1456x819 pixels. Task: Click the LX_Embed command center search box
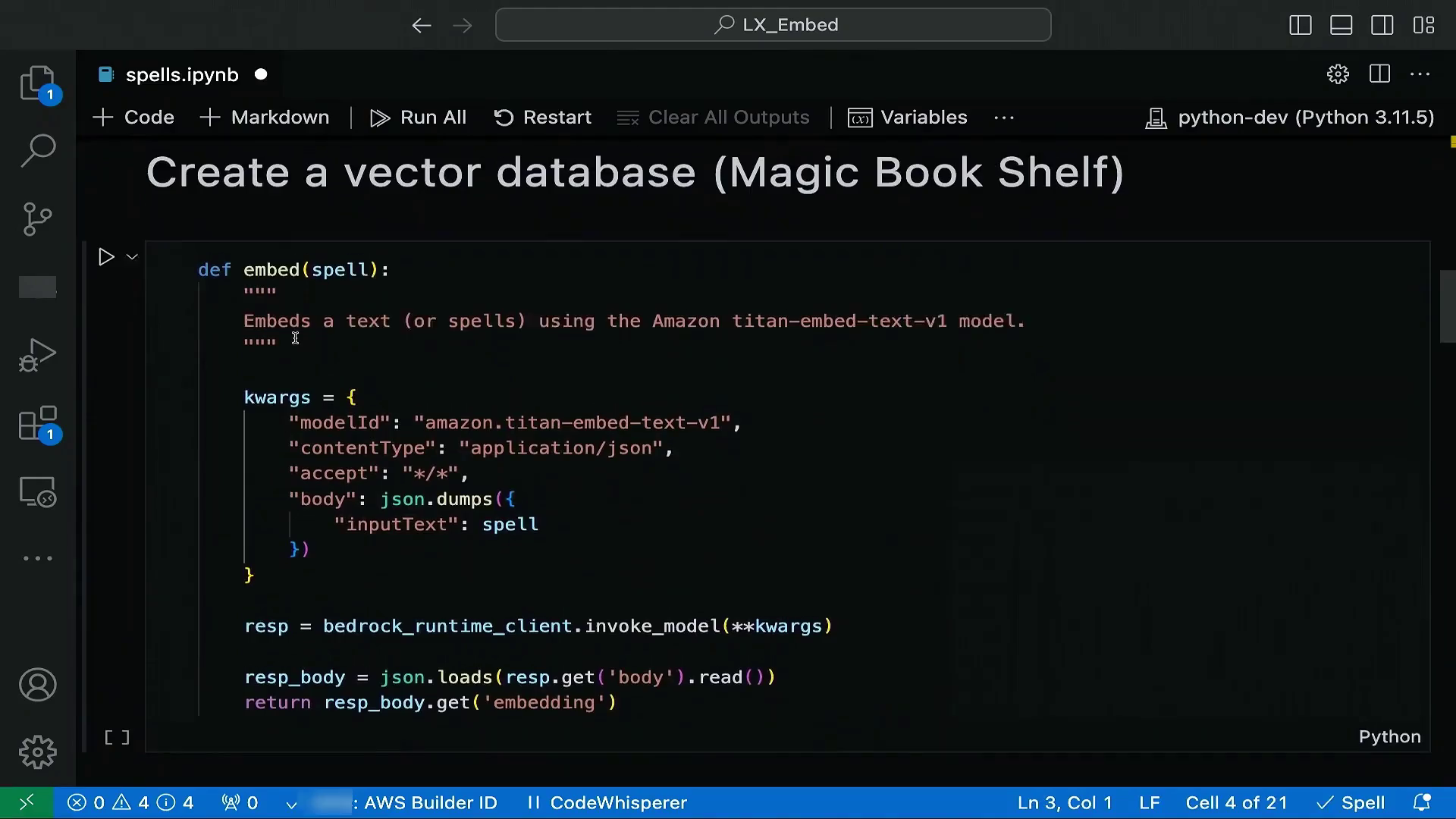[773, 25]
